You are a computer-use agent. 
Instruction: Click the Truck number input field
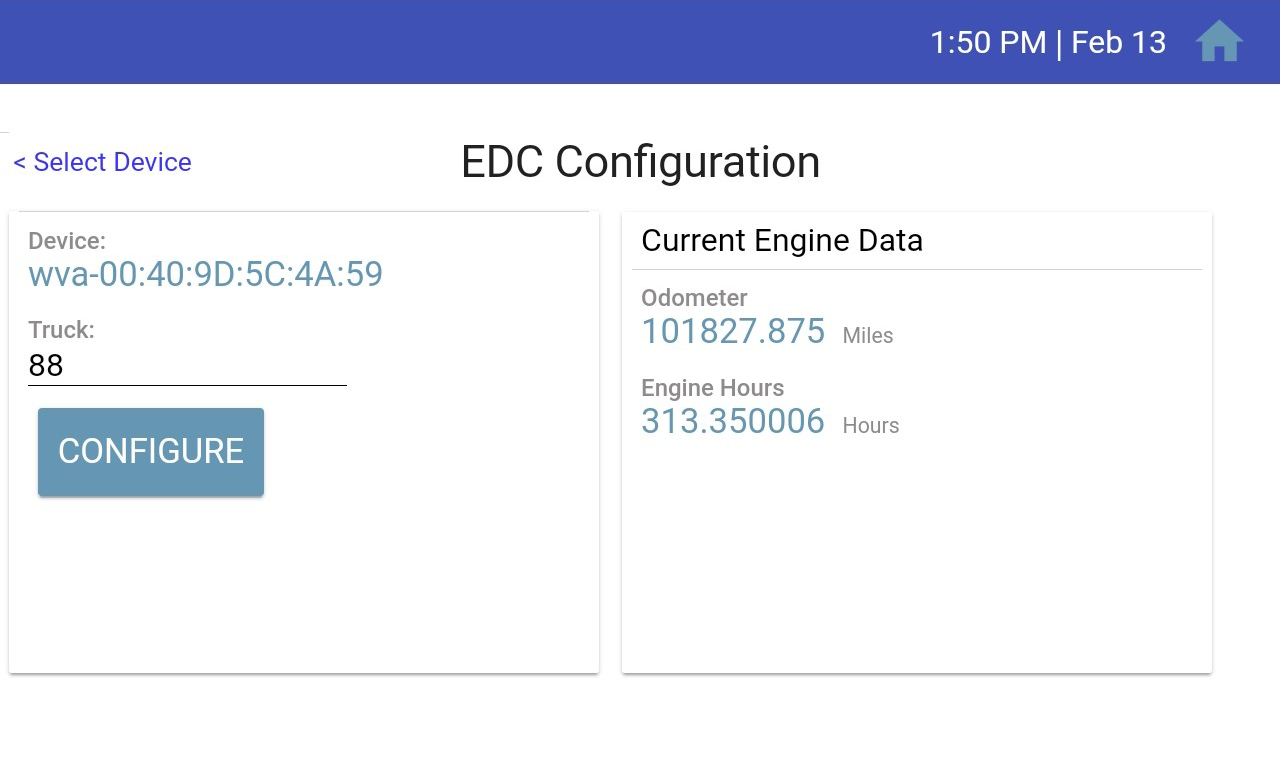(187, 366)
